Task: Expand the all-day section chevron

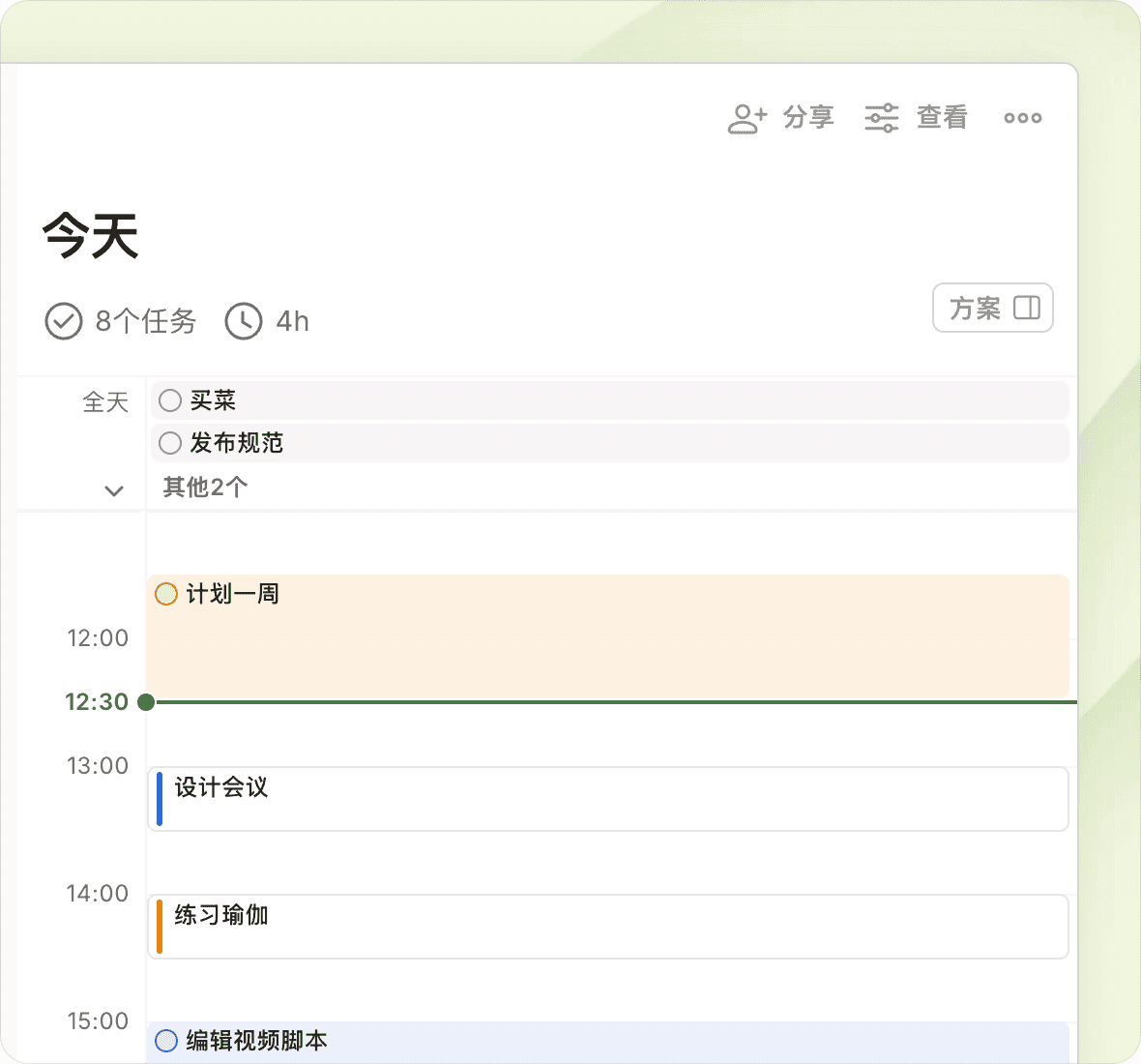Action: (x=114, y=490)
